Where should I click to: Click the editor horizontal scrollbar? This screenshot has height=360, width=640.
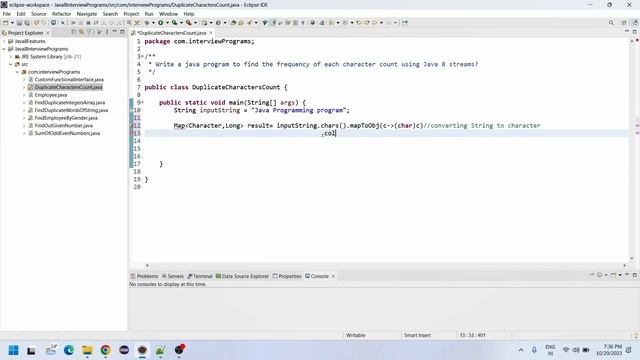click(386, 265)
